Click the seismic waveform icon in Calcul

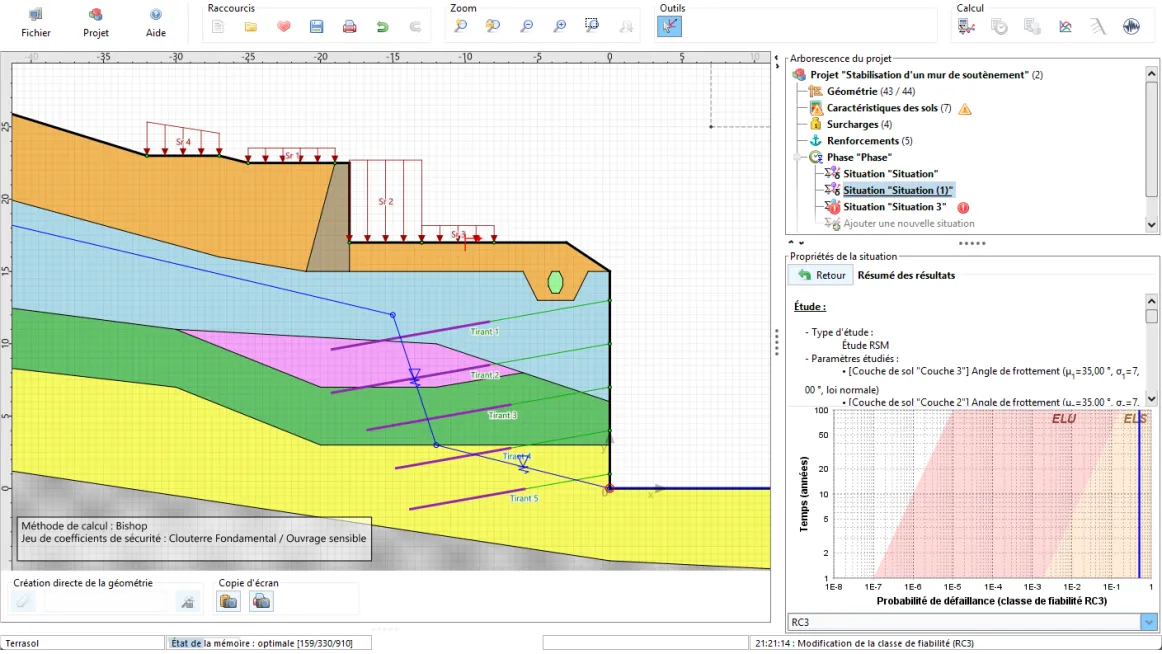1131,27
